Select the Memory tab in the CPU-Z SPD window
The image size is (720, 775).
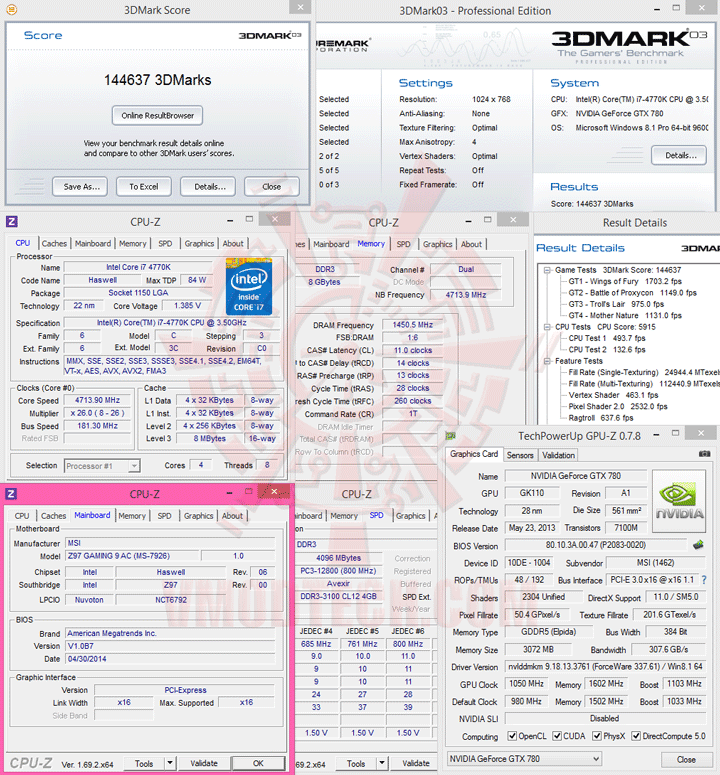click(344, 516)
